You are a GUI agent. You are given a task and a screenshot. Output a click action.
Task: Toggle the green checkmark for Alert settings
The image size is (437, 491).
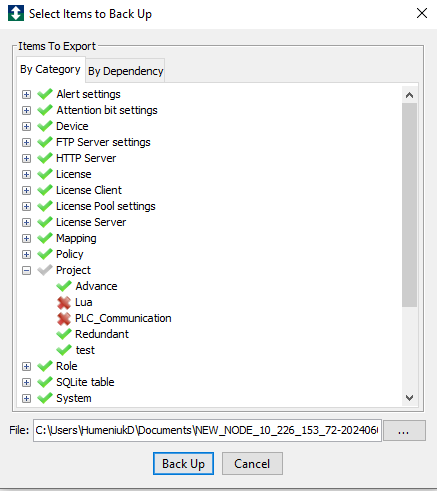point(45,94)
